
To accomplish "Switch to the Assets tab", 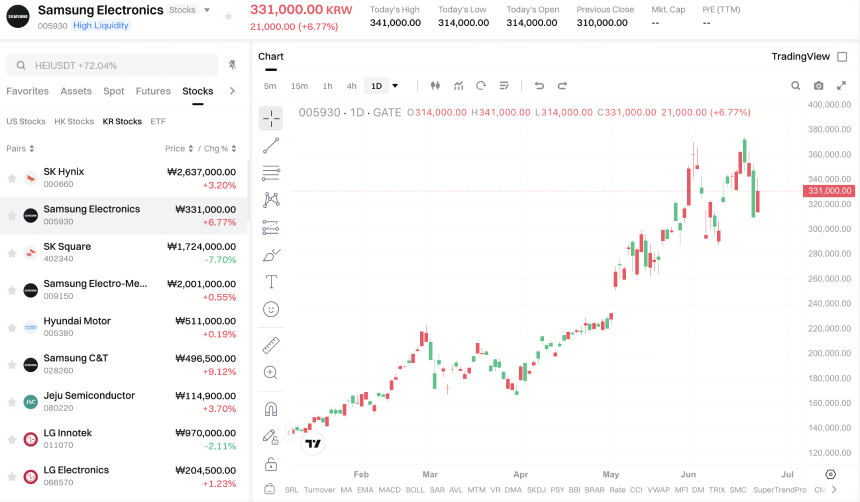I will pyautogui.click(x=76, y=91).
